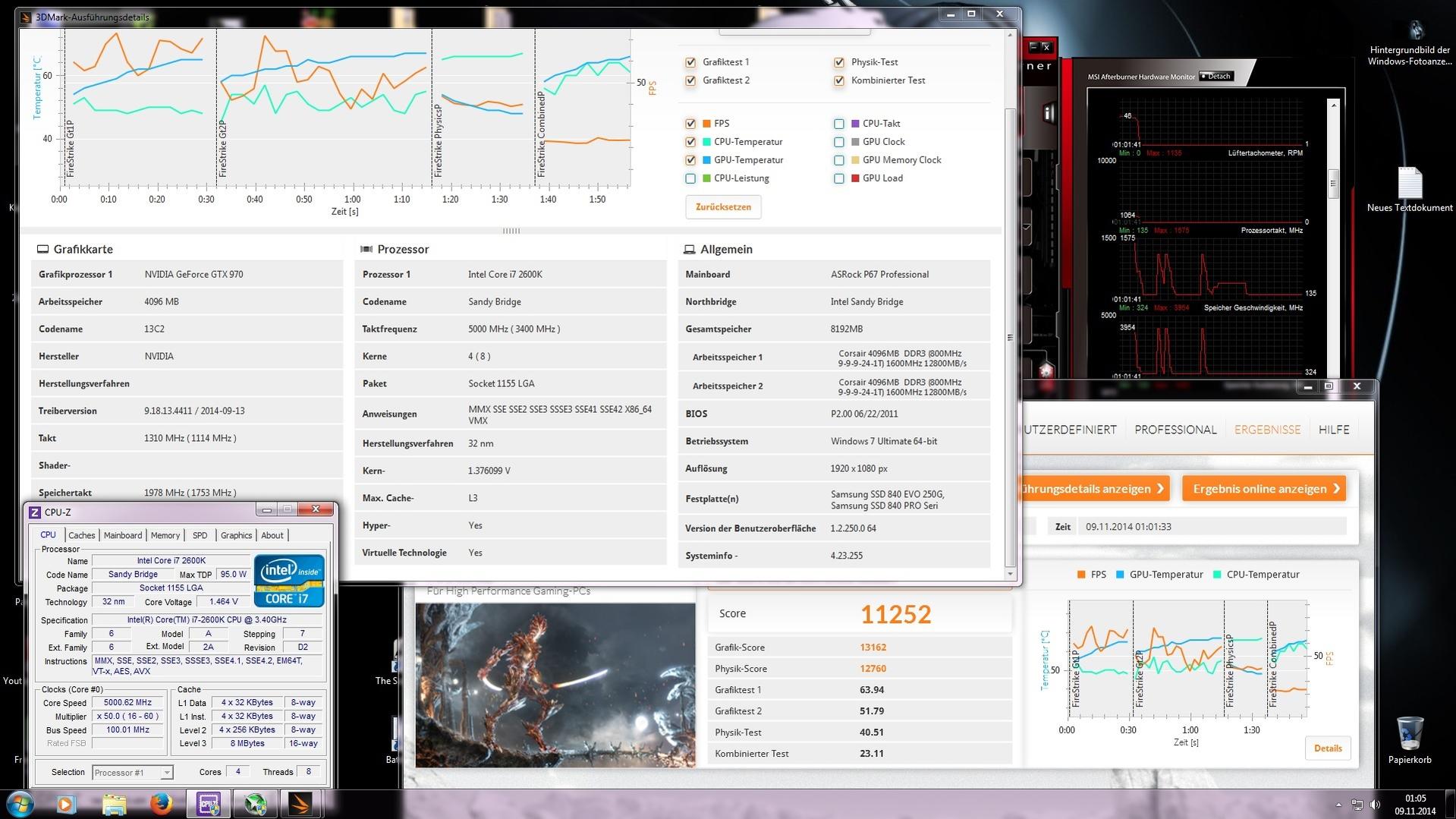Toggle the GPU-Temperatur checkbox
1456x819 pixels.
click(x=690, y=160)
